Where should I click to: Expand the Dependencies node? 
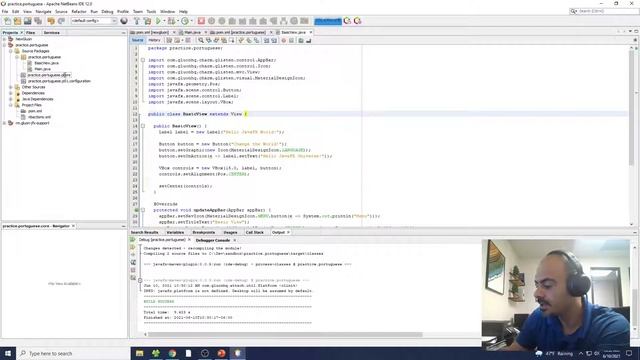pyautogui.click(x=11, y=93)
